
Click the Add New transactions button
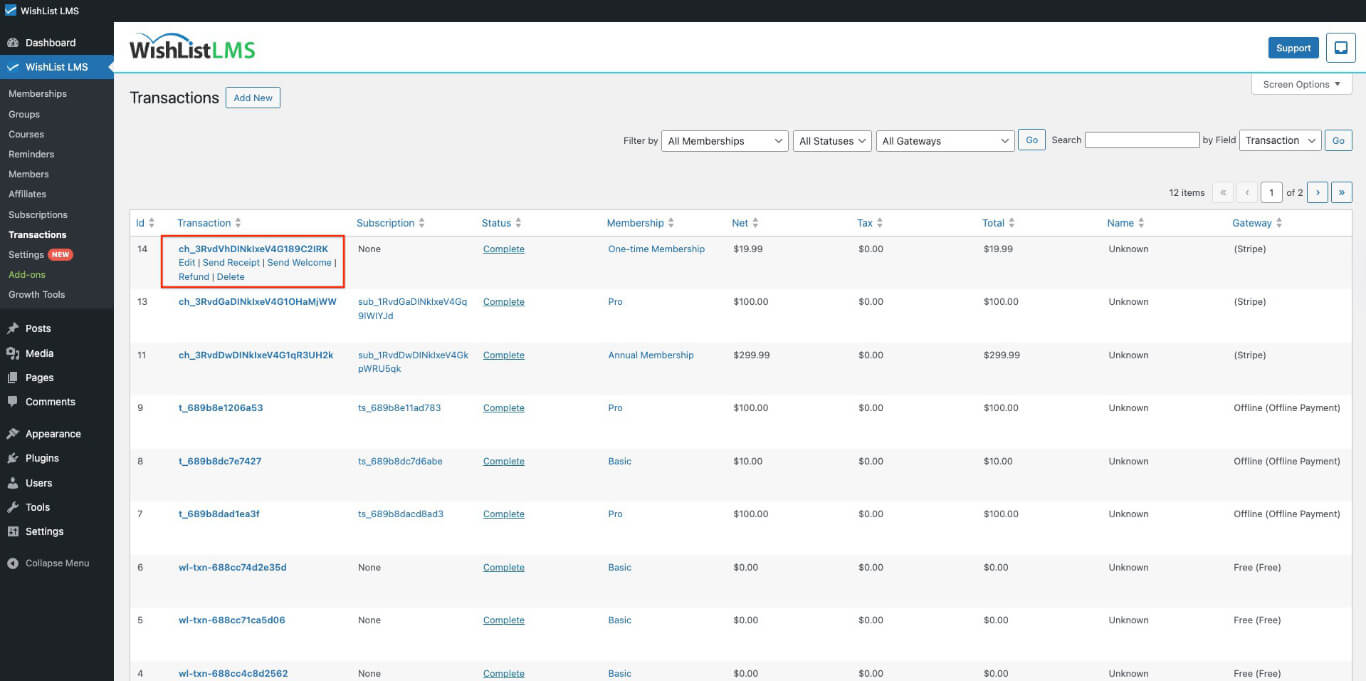coord(253,97)
